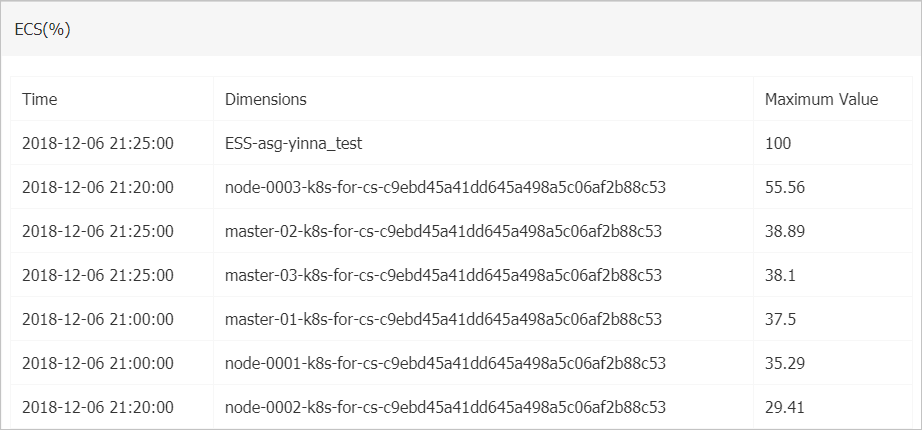
Task: Click the master-01-k8s-for-cs dimension entry
Action: 443,319
